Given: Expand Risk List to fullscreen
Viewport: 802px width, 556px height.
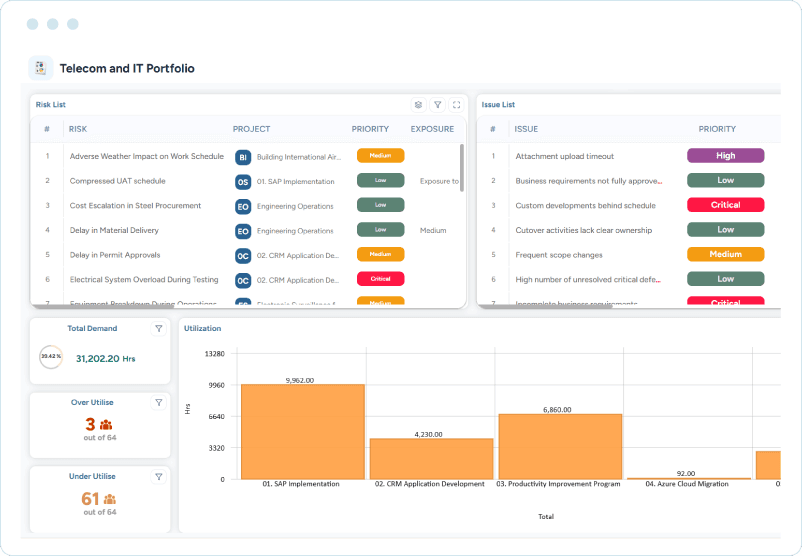Looking at the screenshot, I should coord(456,105).
